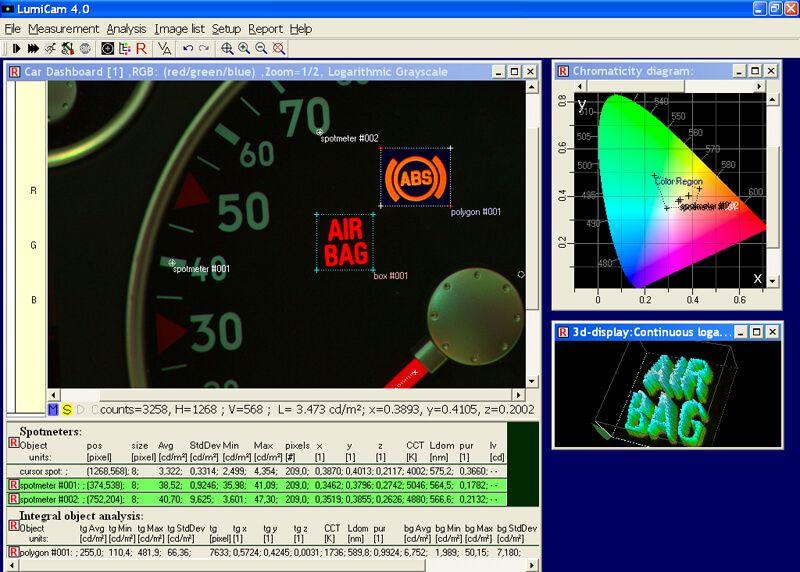
Task: Click the up arrow of image vertical scrollbar
Action: [532, 87]
